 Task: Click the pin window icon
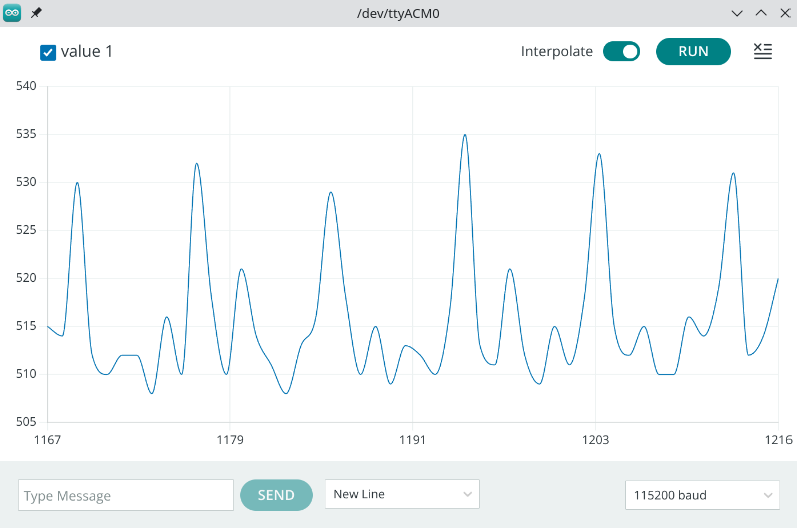click(36, 13)
